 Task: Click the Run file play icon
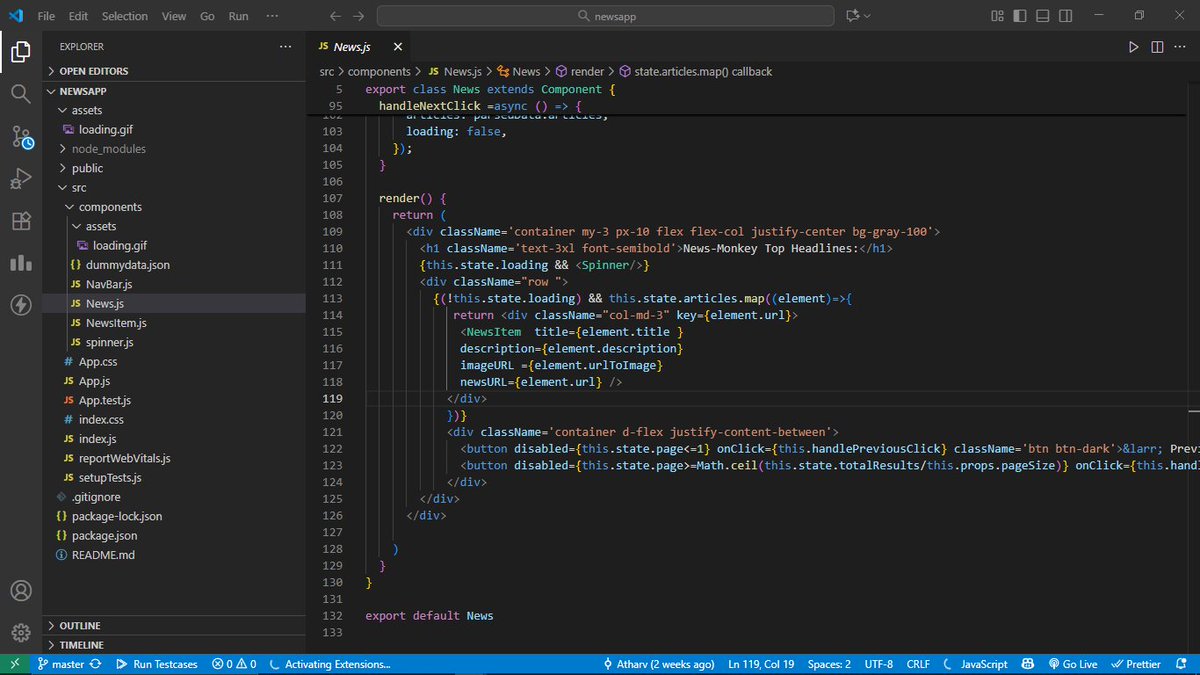(1133, 46)
